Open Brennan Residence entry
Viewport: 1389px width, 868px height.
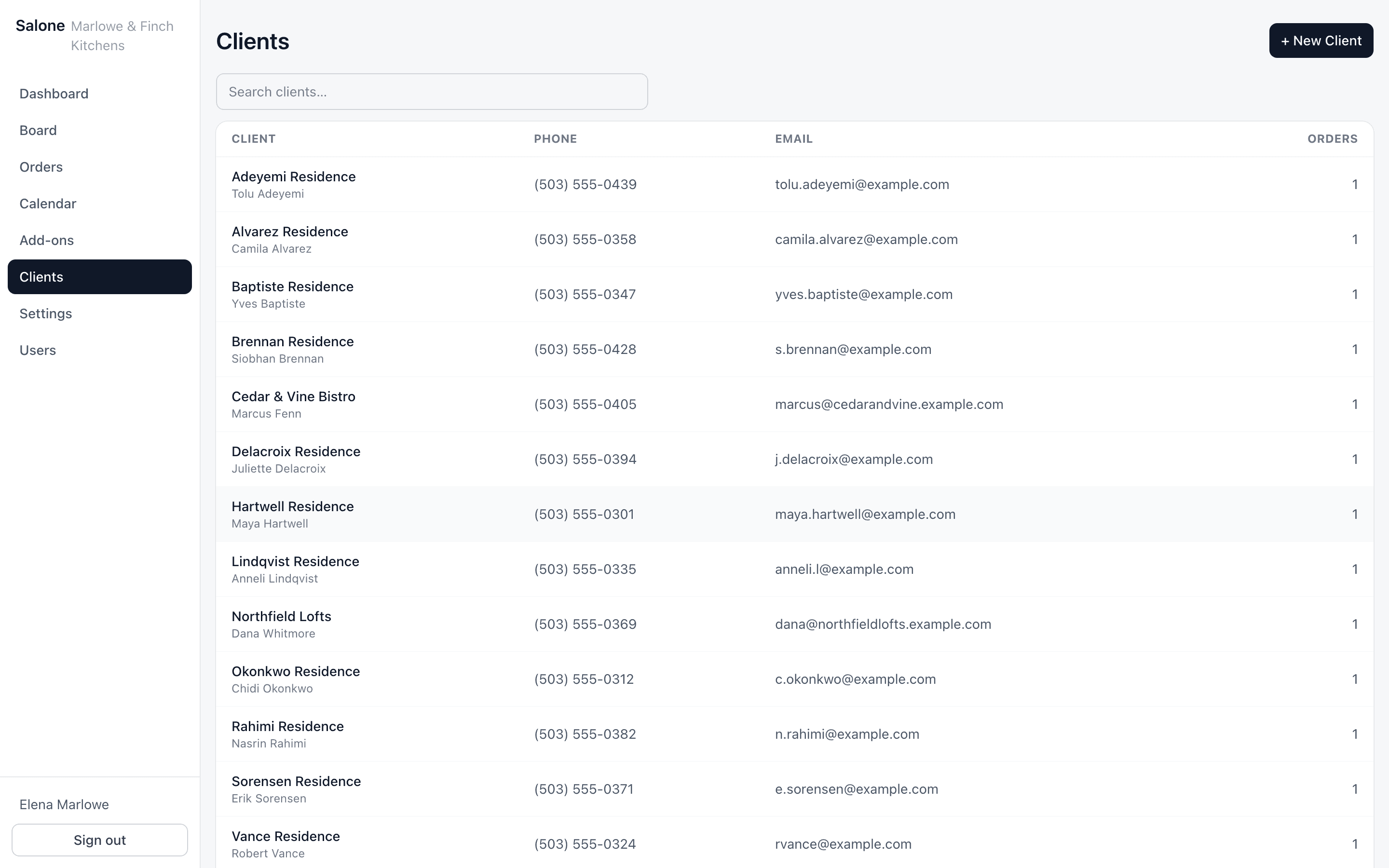click(x=795, y=350)
